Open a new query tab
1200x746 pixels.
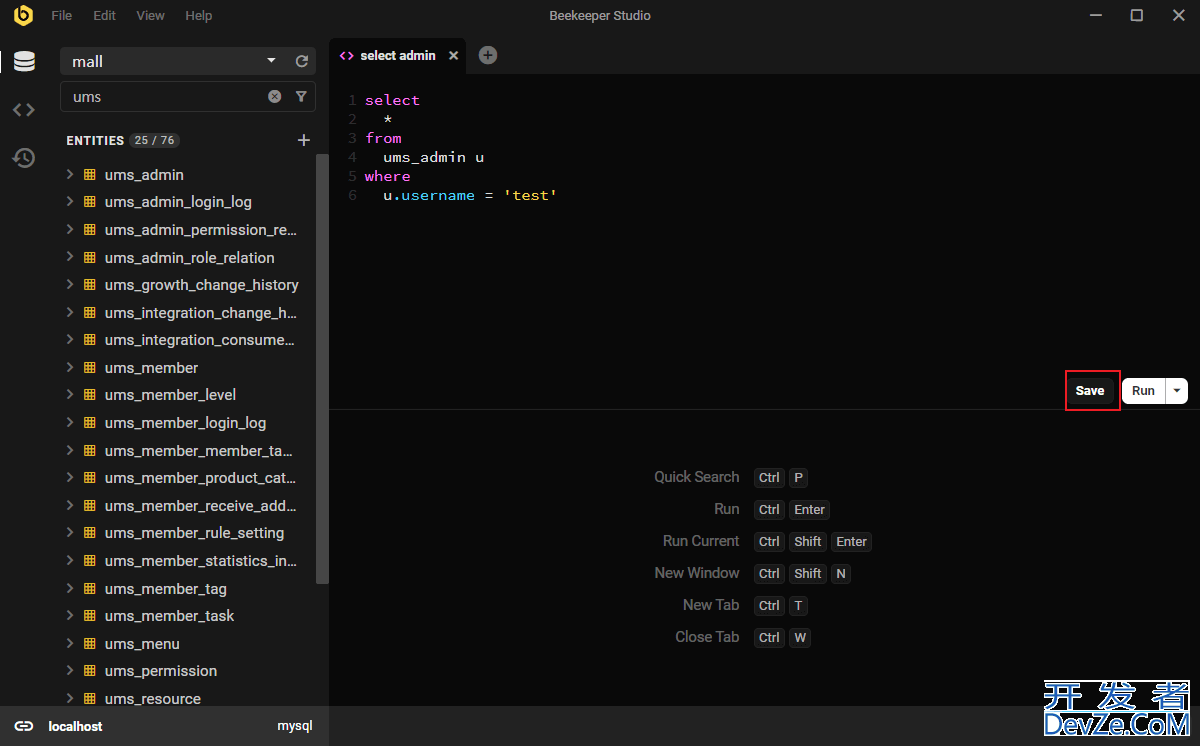click(488, 55)
